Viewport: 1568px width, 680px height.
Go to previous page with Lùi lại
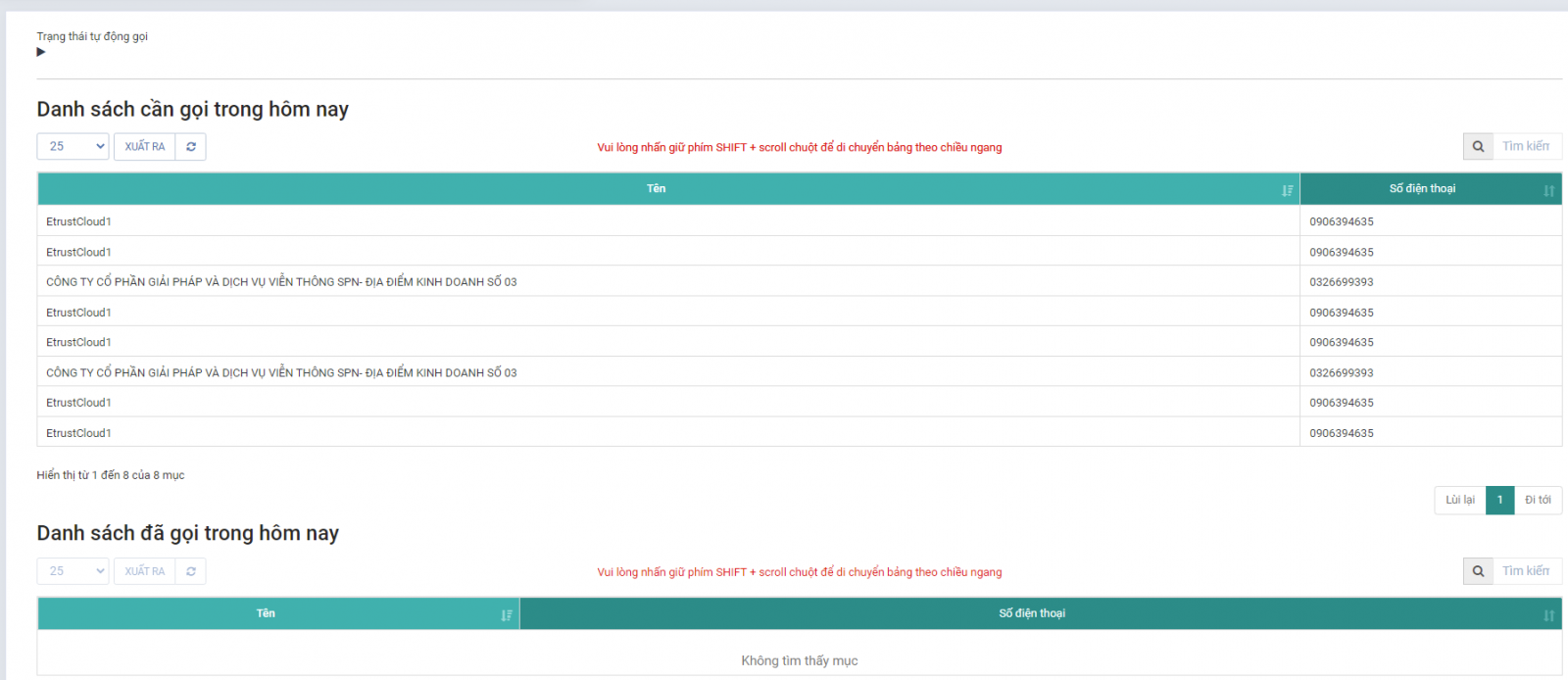[x=1459, y=500]
